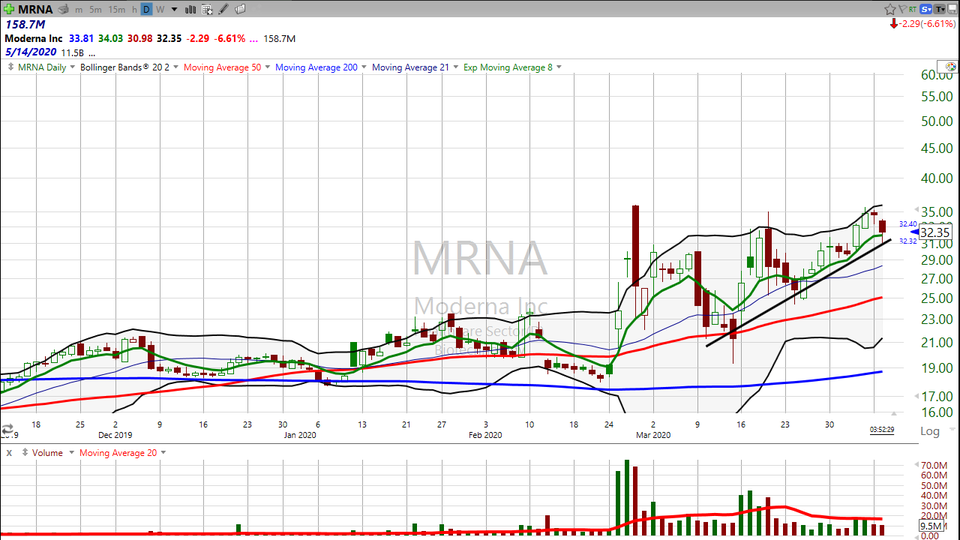Click the Moderna Inc company name
Viewport: 960px width, 540px height.
pos(34,39)
